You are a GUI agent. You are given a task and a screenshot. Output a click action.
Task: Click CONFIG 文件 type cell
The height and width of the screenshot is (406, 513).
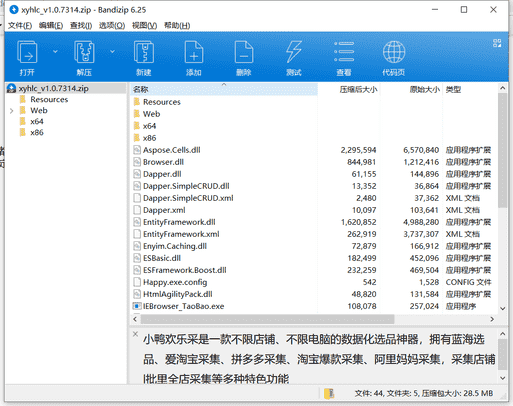(468, 282)
